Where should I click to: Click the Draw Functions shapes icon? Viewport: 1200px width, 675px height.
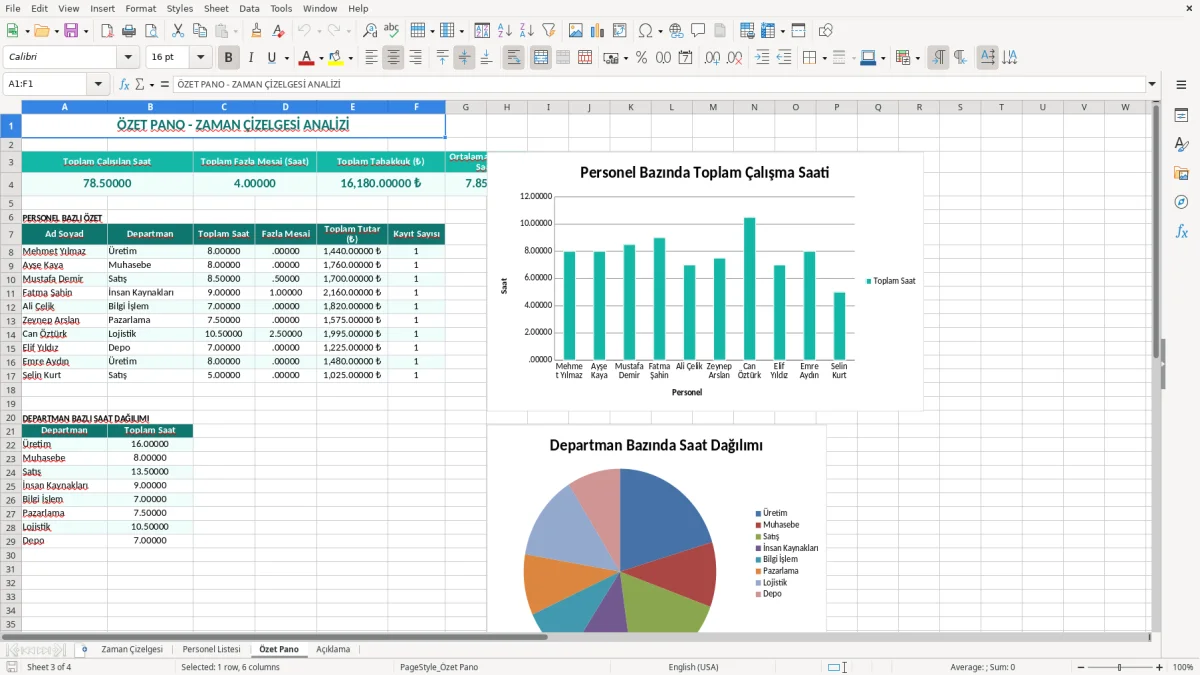(825, 31)
